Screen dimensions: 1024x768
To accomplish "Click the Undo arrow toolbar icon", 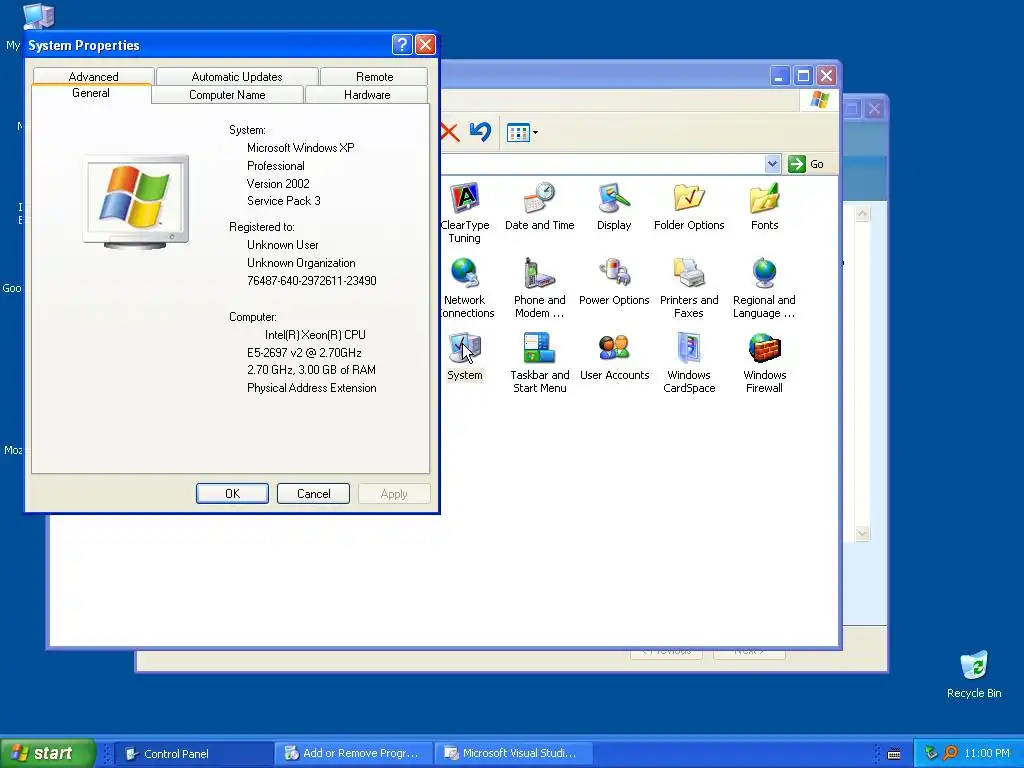I will tap(480, 132).
